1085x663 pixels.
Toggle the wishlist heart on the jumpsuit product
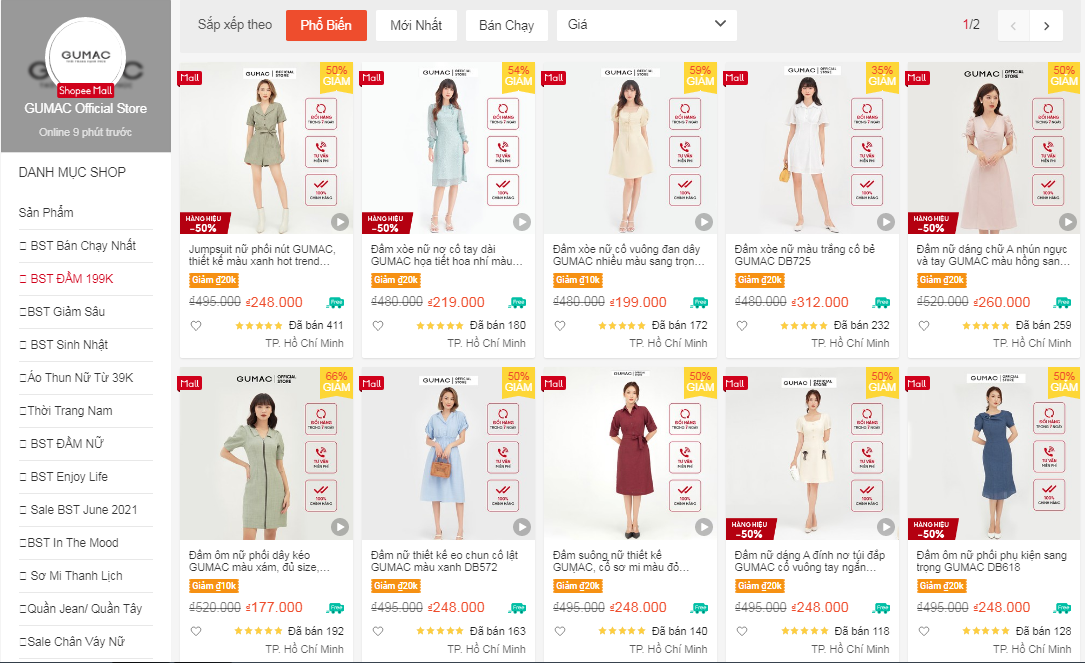pos(196,324)
